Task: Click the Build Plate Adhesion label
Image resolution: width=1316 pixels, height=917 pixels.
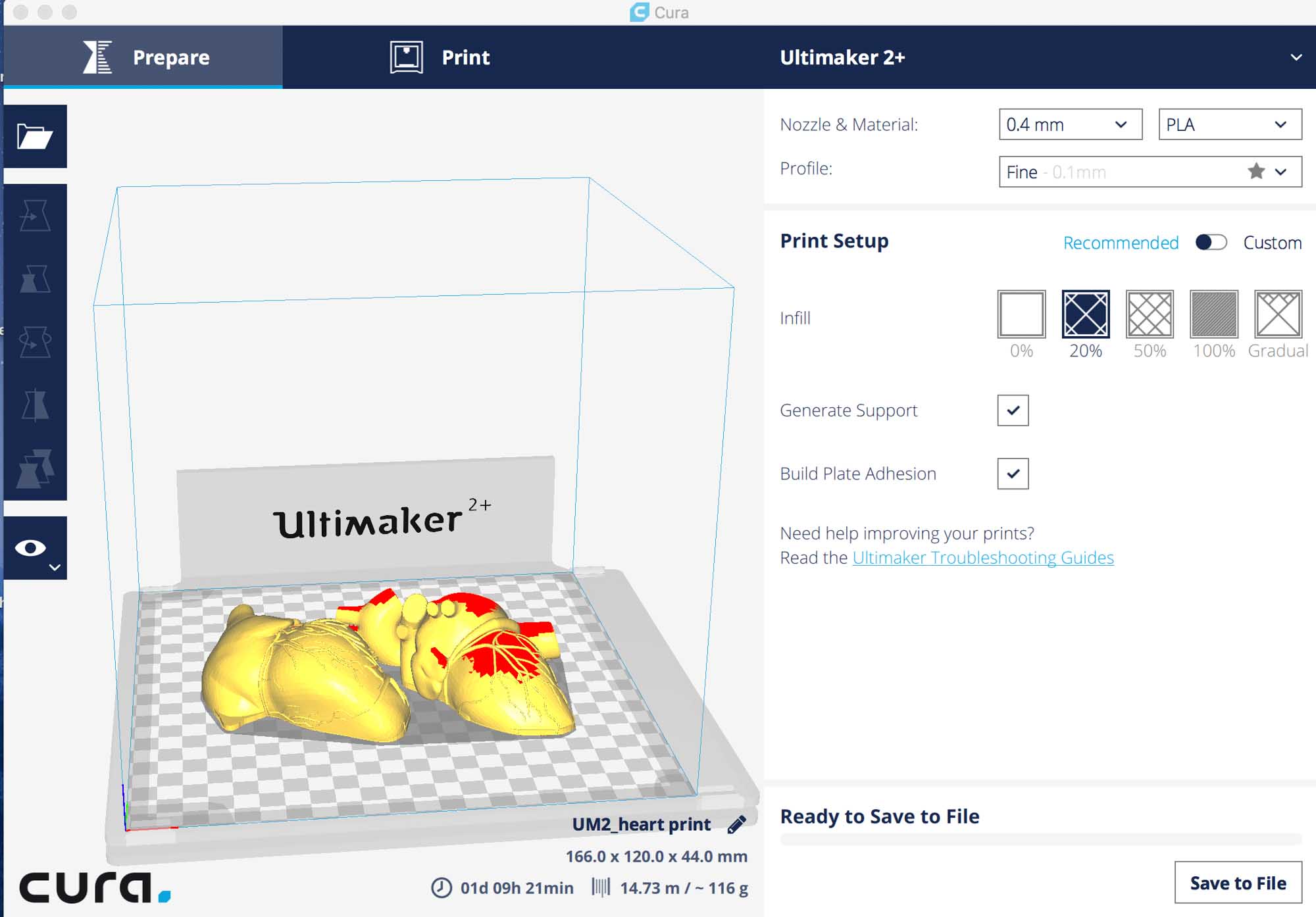Action: tap(858, 474)
